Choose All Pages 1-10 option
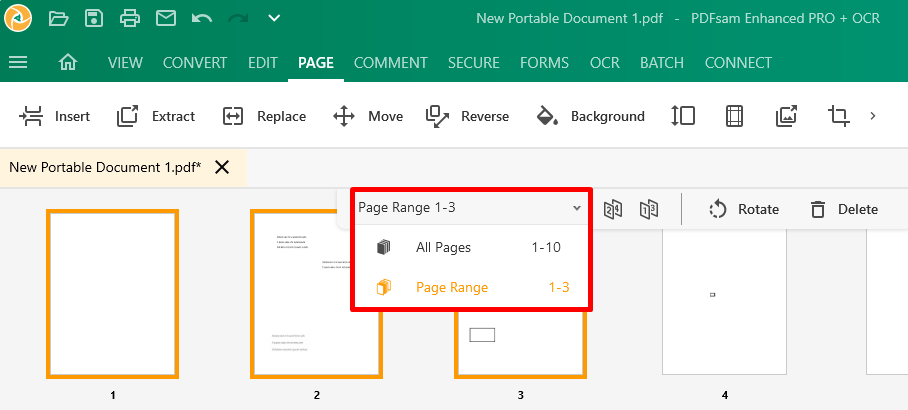Image resolution: width=908 pixels, height=410 pixels. pos(470,248)
